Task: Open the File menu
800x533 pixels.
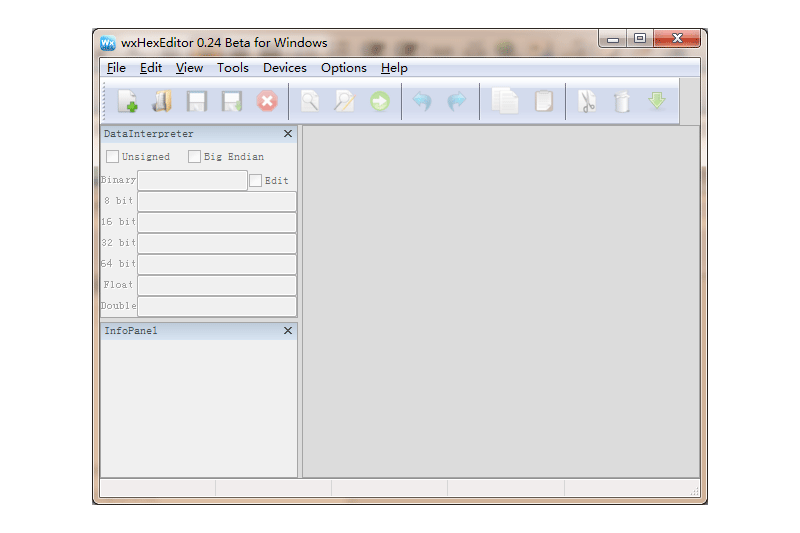Action: 116,68
